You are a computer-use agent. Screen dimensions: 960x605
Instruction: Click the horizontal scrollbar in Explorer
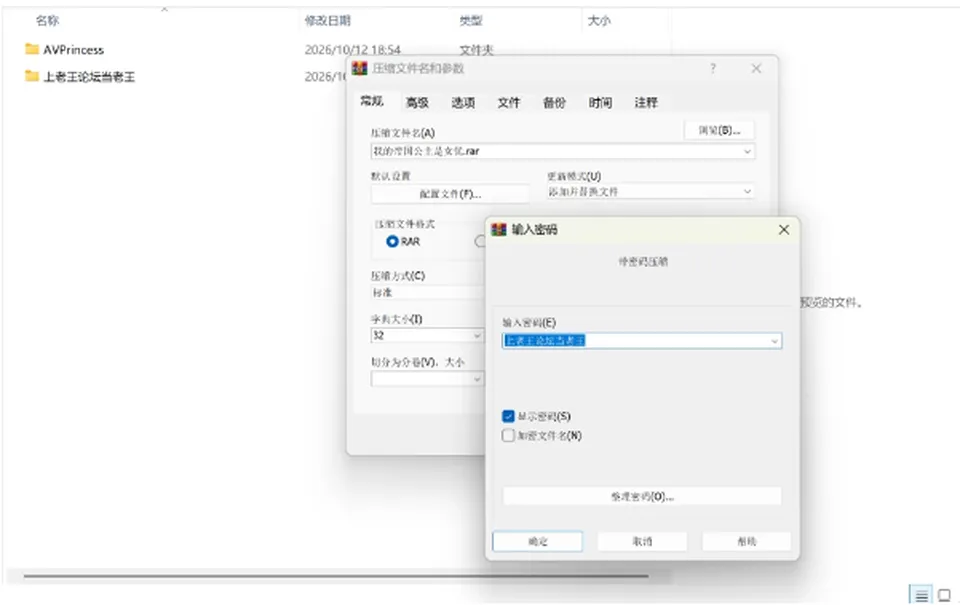click(x=336, y=576)
